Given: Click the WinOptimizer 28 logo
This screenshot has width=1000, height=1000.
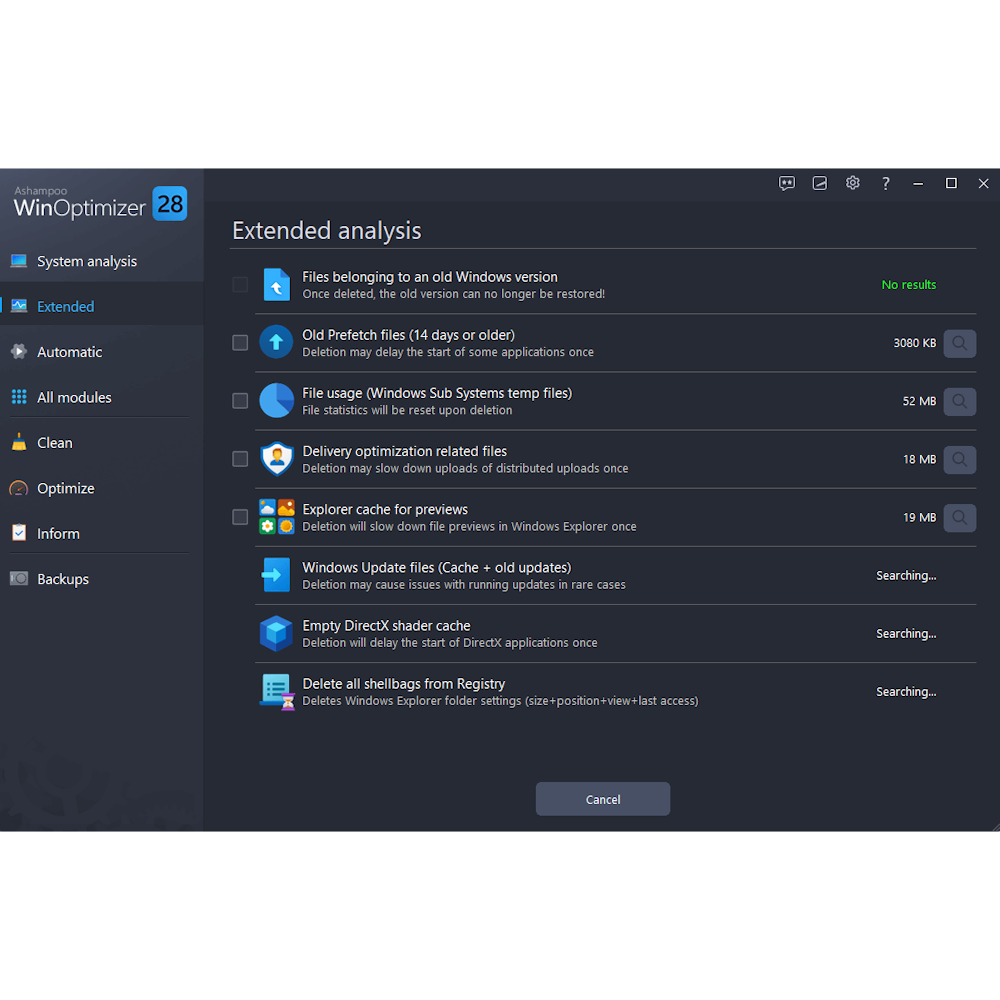Looking at the screenshot, I should tap(100, 203).
